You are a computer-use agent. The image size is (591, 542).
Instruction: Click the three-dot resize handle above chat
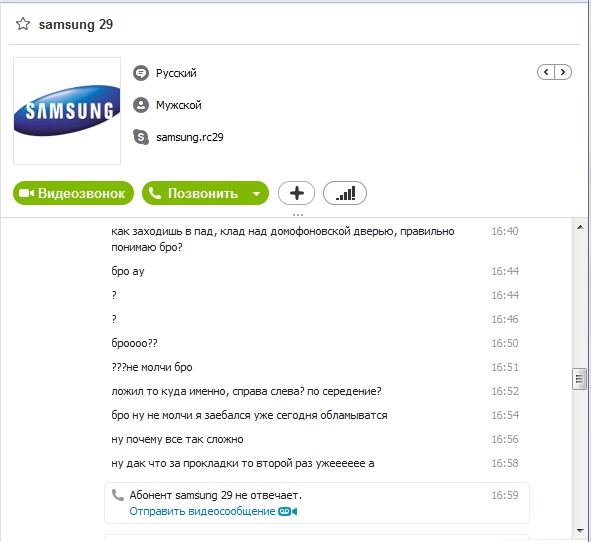pyautogui.click(x=298, y=215)
